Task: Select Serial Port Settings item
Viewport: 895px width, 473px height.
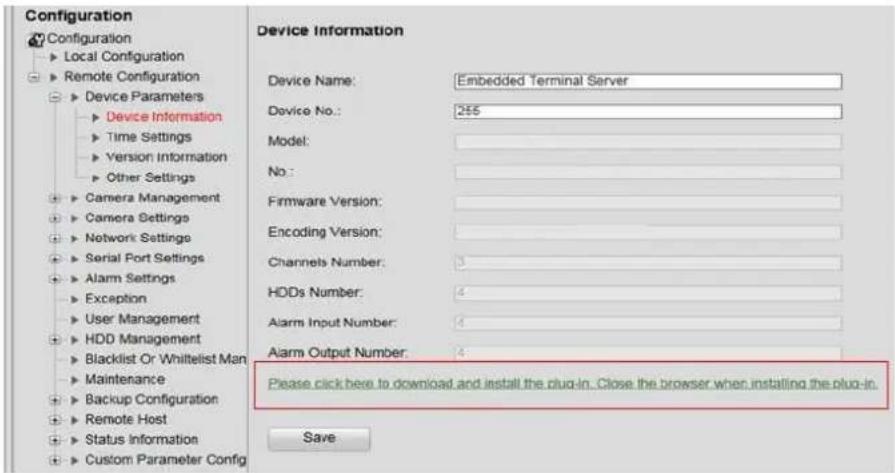Action: pyautogui.click(x=144, y=258)
